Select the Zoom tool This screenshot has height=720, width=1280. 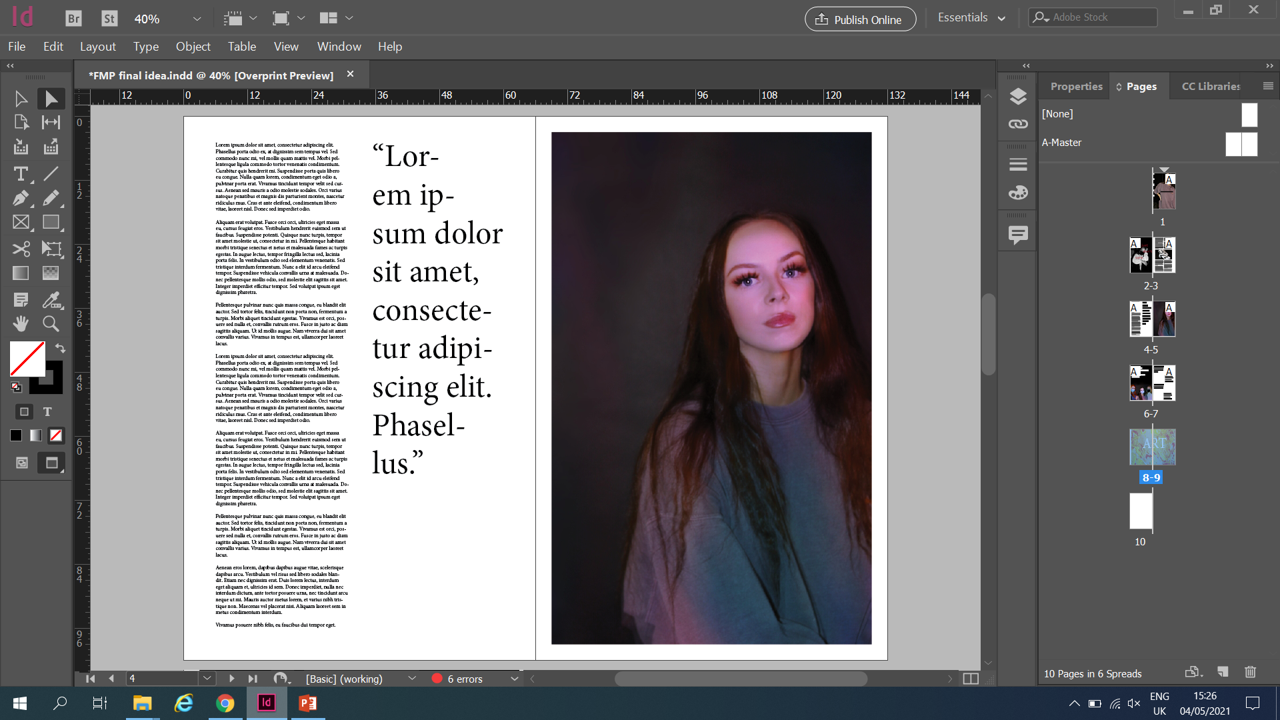[x=51, y=324]
